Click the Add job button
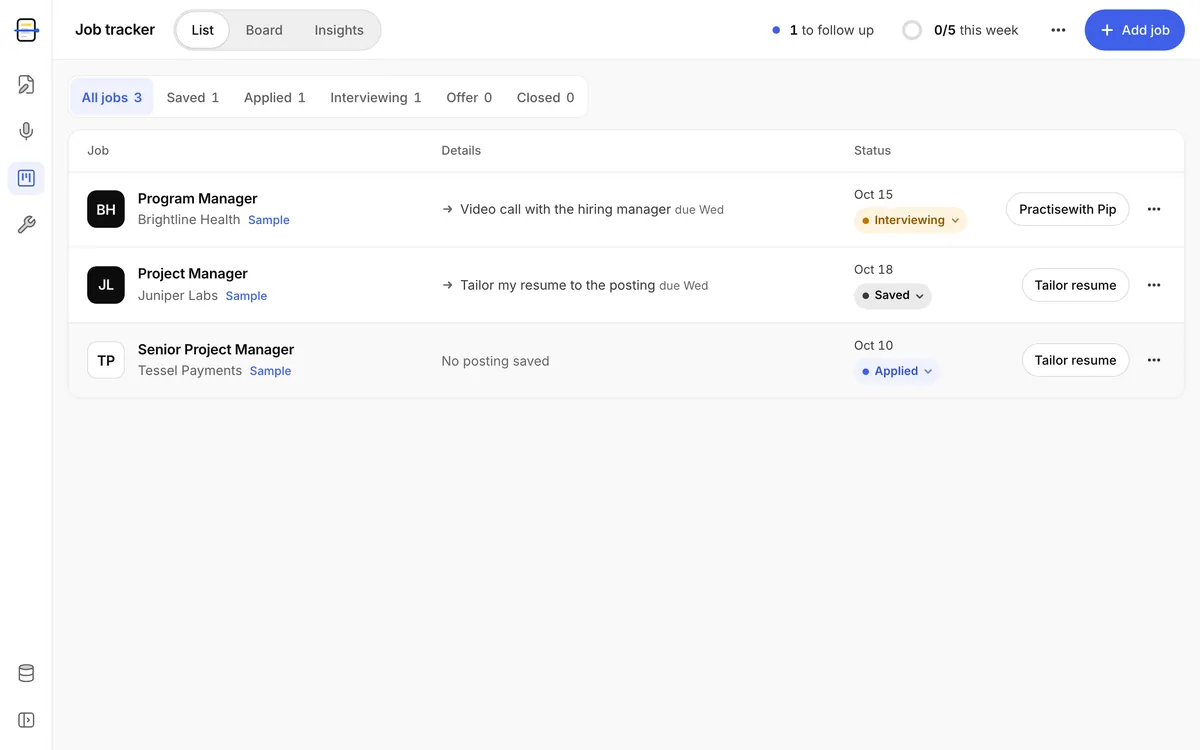Image resolution: width=1200 pixels, height=750 pixels. (x=1135, y=30)
